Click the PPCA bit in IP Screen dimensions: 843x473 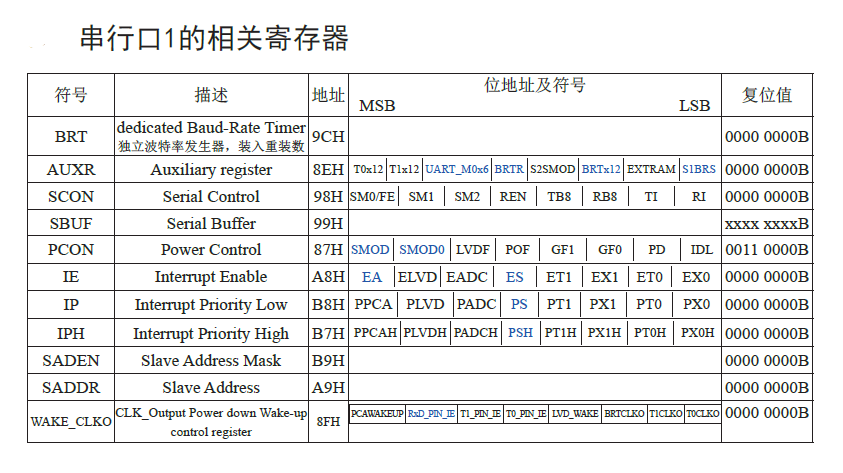(373, 305)
